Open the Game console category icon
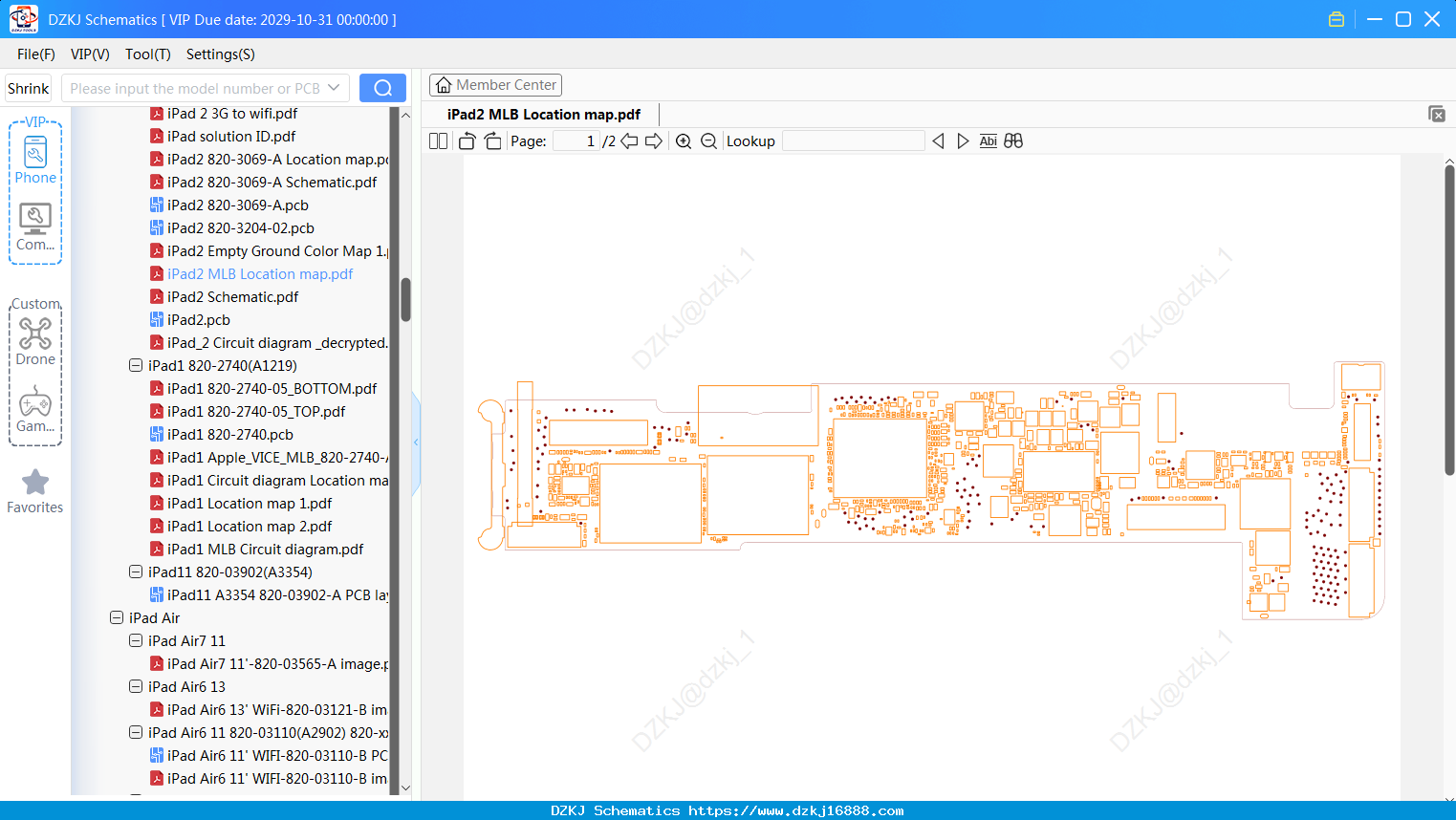This screenshot has width=1456, height=820. click(35, 409)
